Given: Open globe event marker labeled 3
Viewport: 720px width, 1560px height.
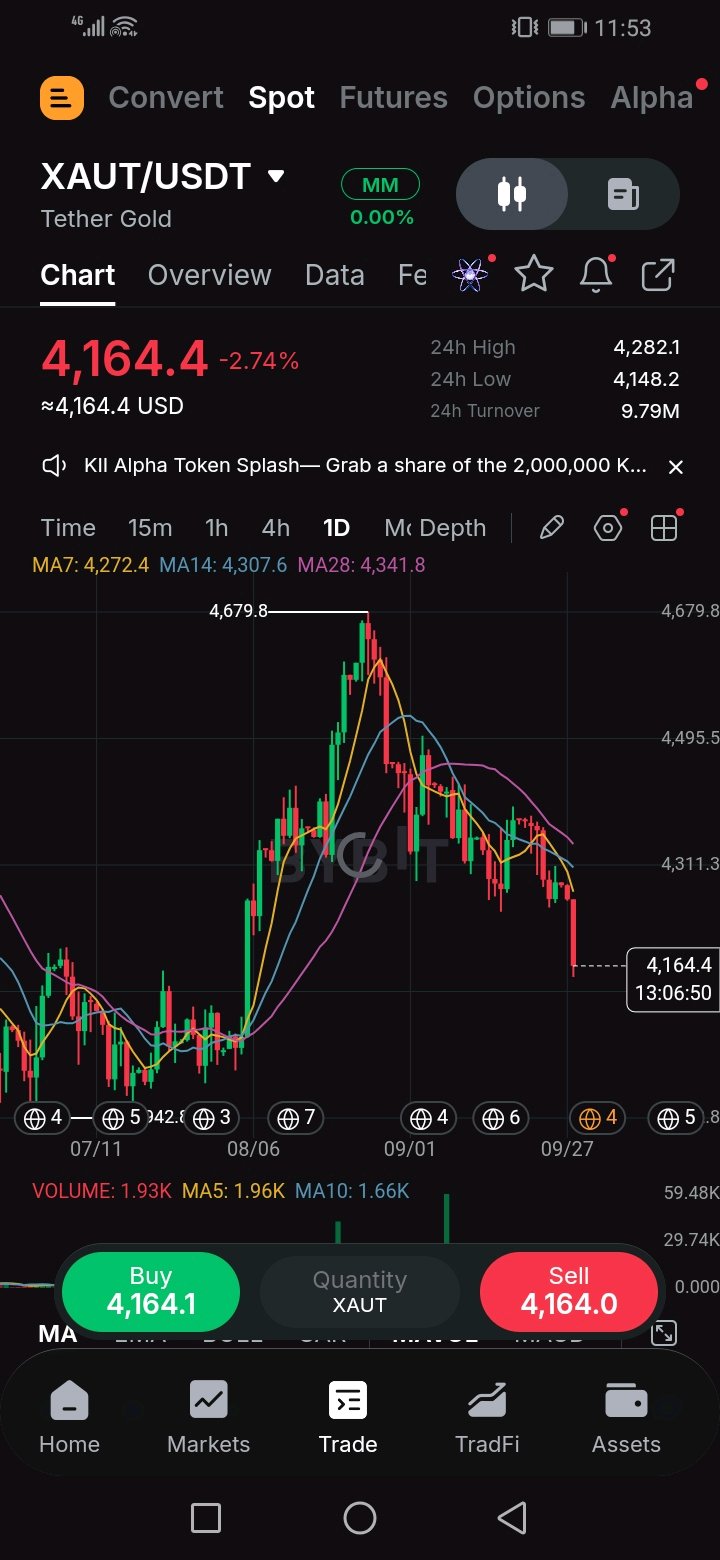Looking at the screenshot, I should coord(211,1117).
